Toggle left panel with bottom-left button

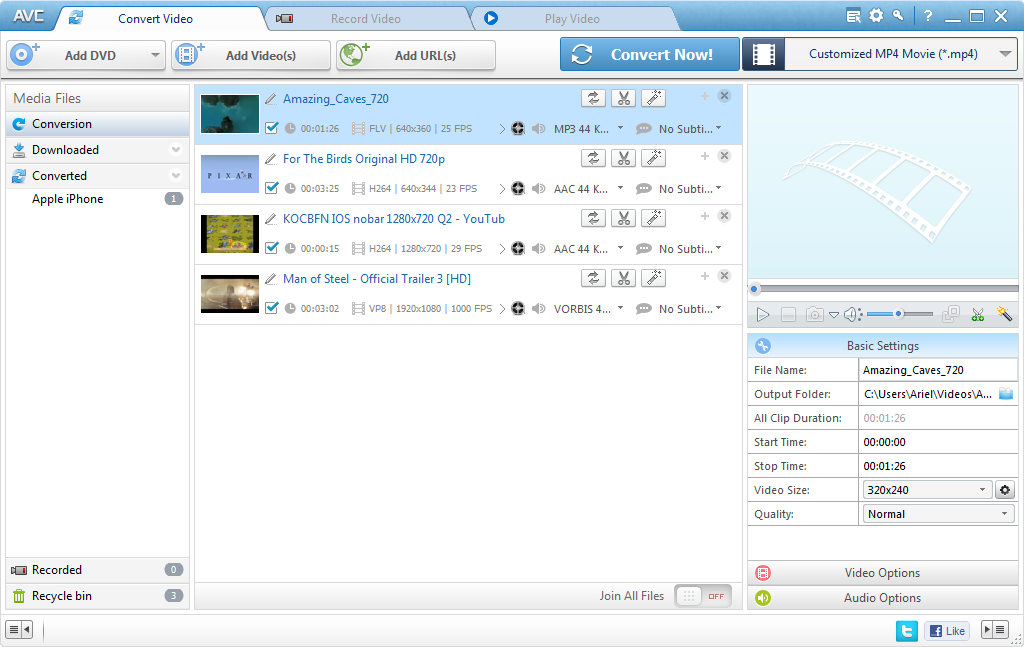[19, 630]
